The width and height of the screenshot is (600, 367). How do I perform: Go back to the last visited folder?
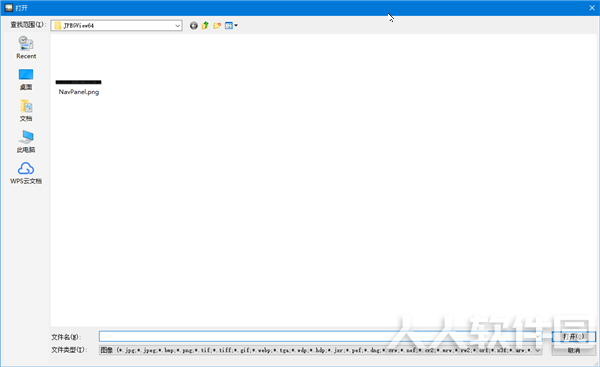pos(194,26)
